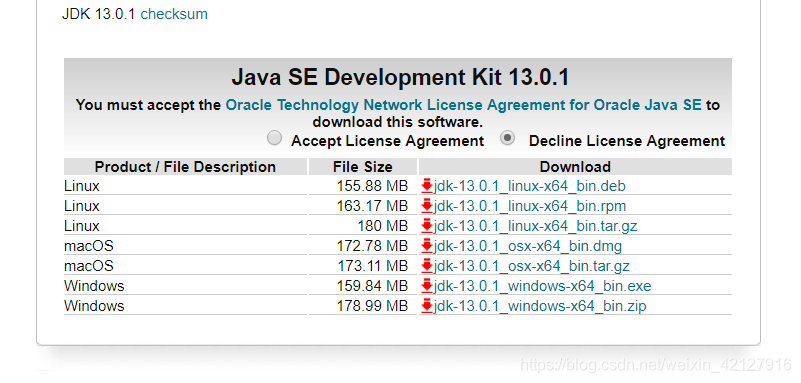
Task: Click red download arrow for osx-x64_bin.dmg
Action: 427,246
